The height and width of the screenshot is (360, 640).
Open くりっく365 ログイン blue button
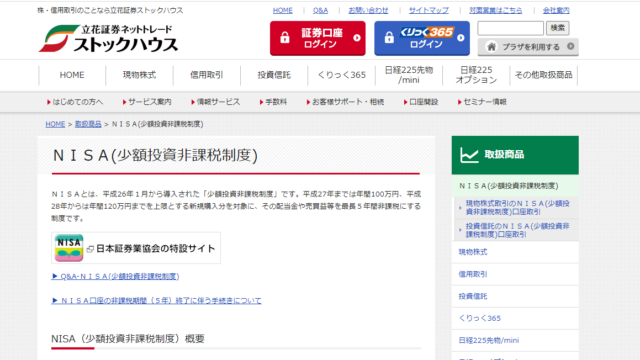(422, 38)
